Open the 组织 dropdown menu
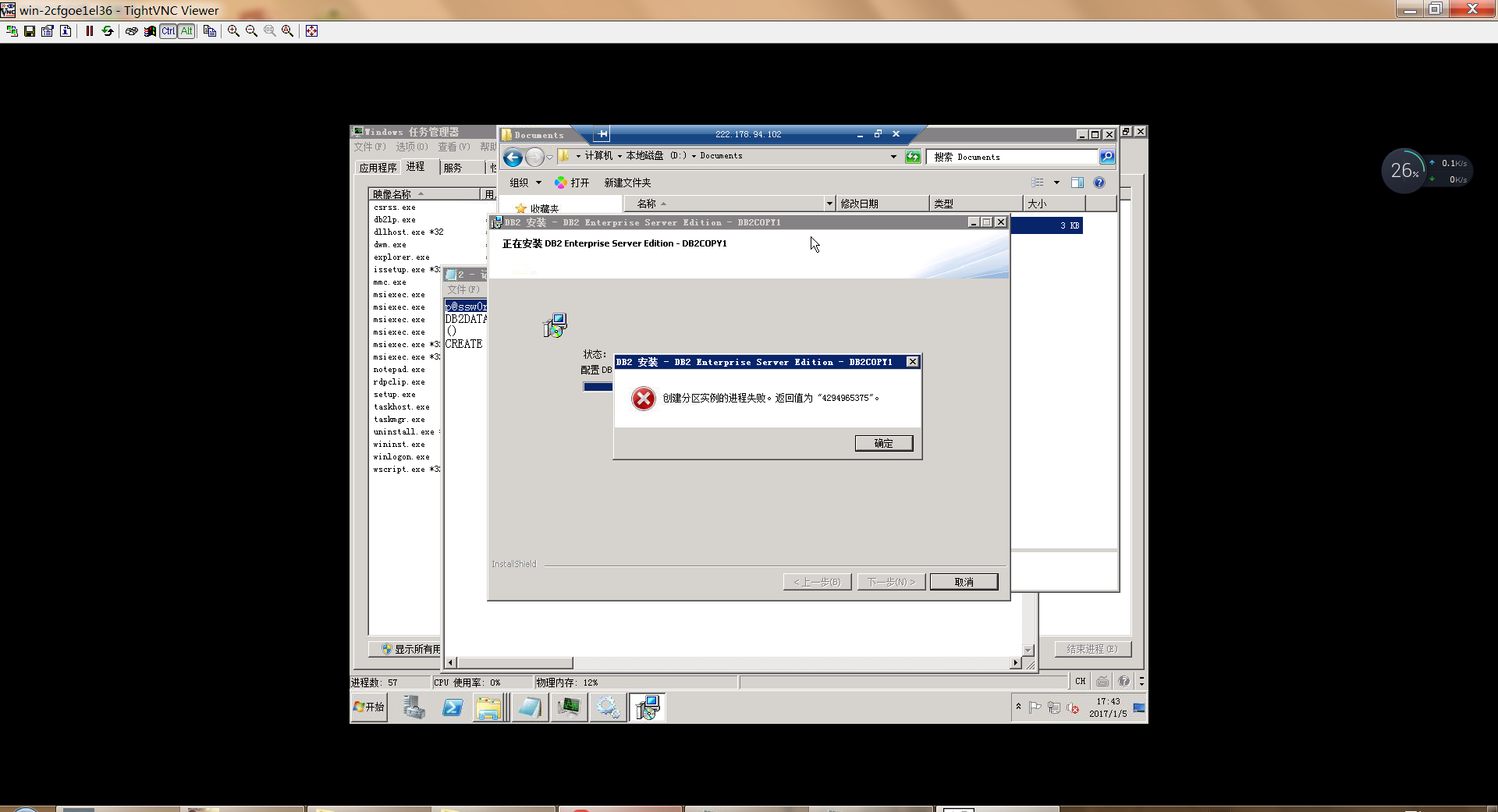The image size is (1498, 812). point(525,183)
